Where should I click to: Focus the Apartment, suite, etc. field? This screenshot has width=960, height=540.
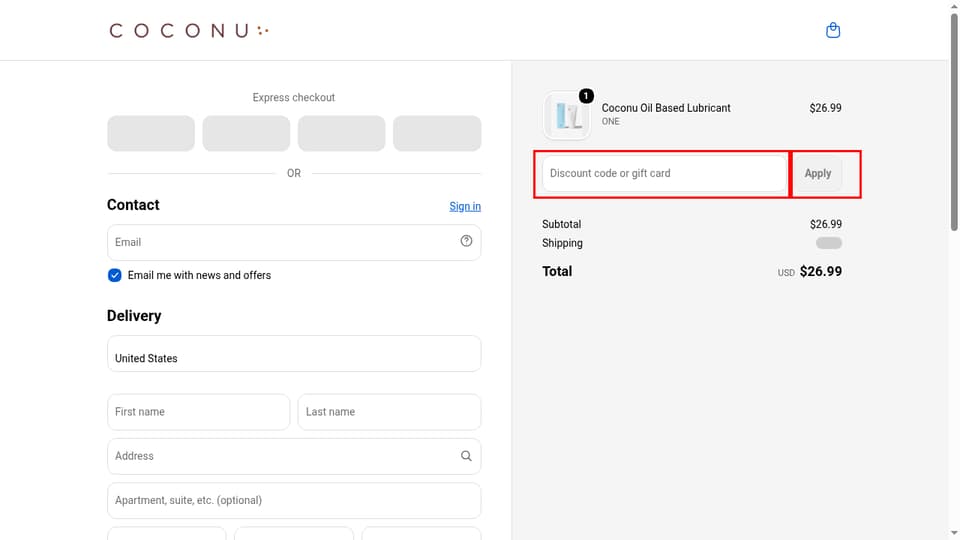click(x=294, y=500)
